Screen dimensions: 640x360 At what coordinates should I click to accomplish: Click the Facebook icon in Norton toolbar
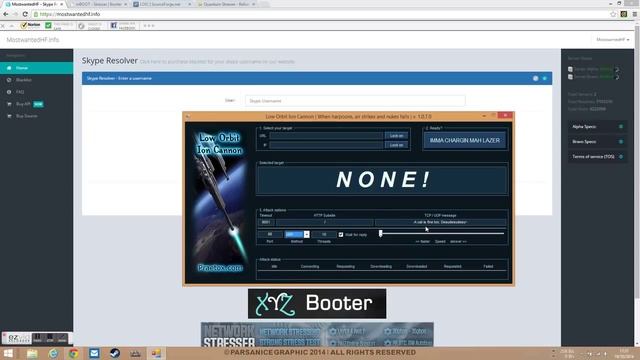114,25
